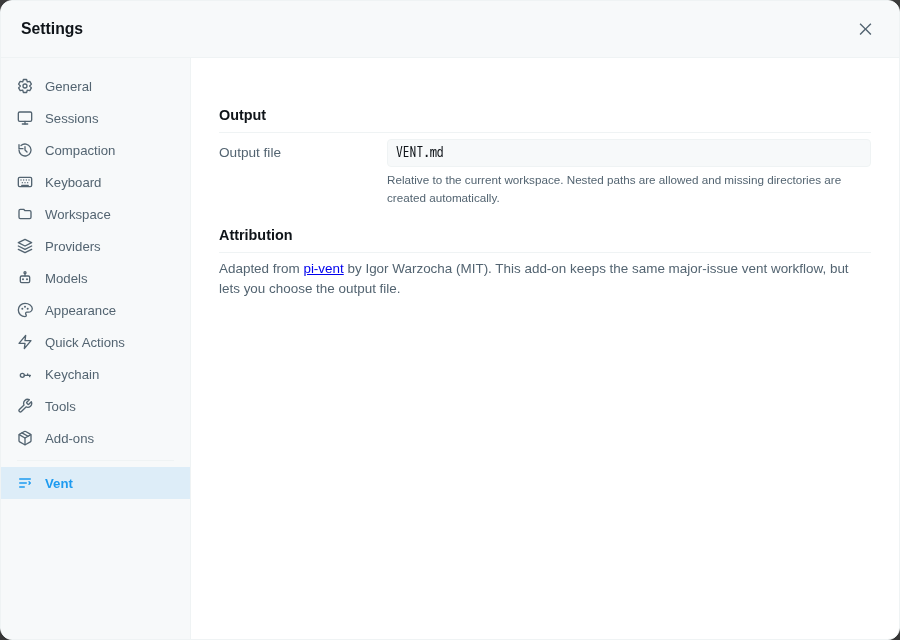
Task: Click the Attribution section heading
Action: [255, 235]
